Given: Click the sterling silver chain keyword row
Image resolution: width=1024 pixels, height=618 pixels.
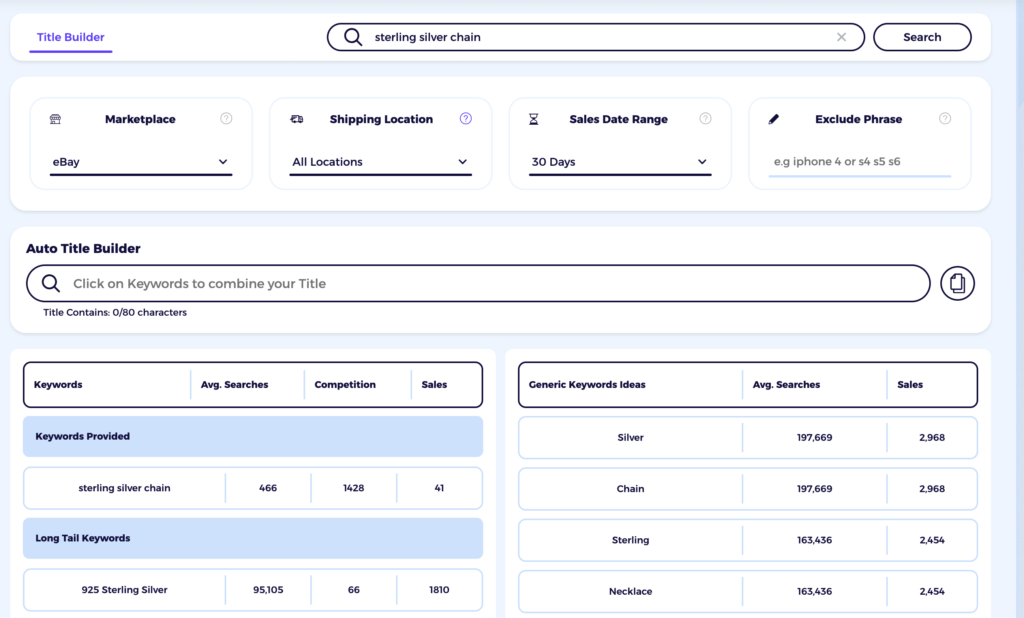Looking at the screenshot, I should point(123,488).
